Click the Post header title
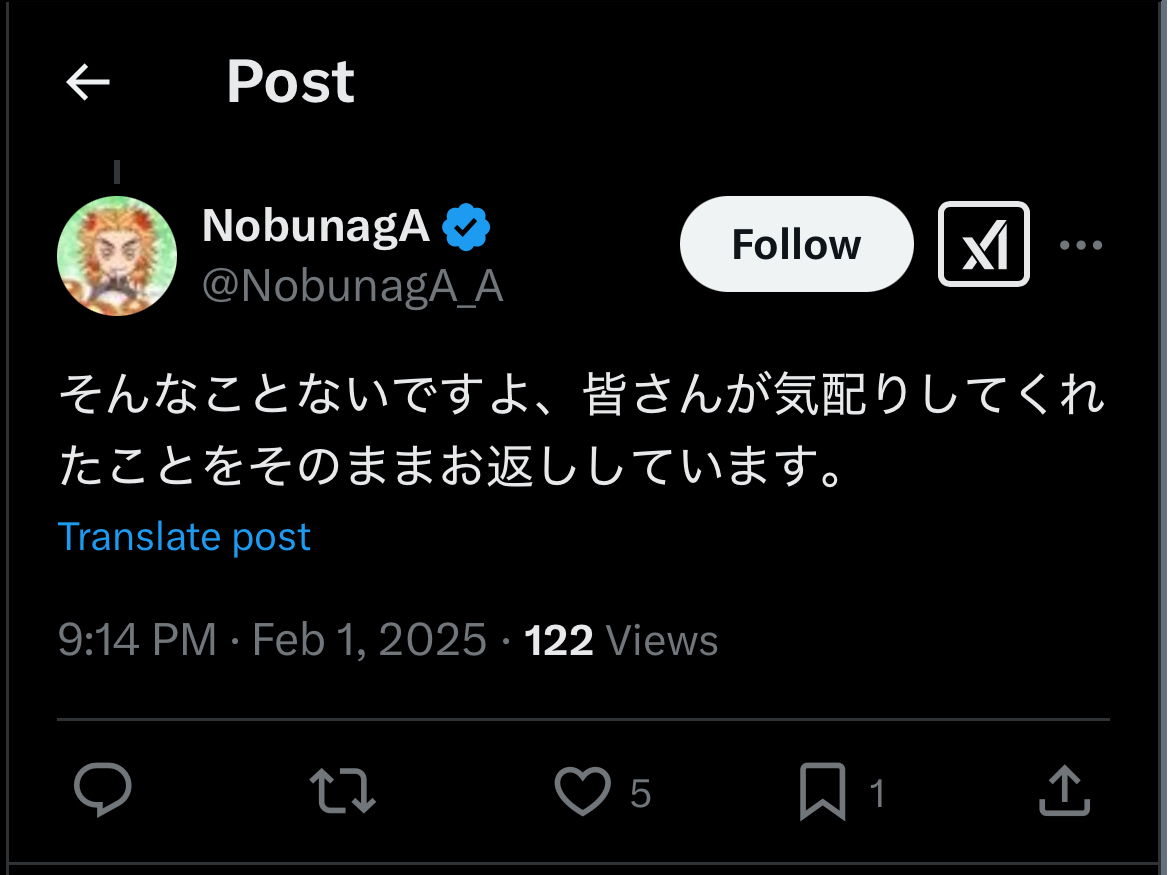Viewport: 1170px width, 875px height. coord(290,82)
